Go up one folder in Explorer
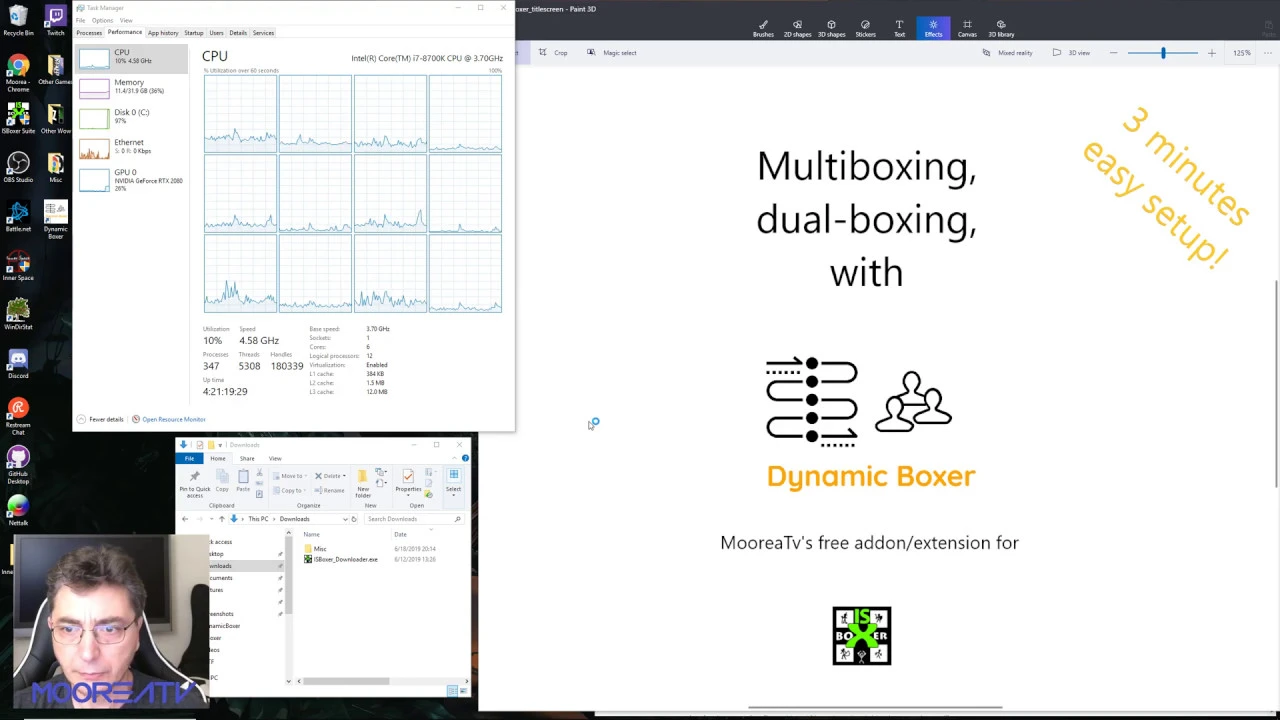 (221, 519)
